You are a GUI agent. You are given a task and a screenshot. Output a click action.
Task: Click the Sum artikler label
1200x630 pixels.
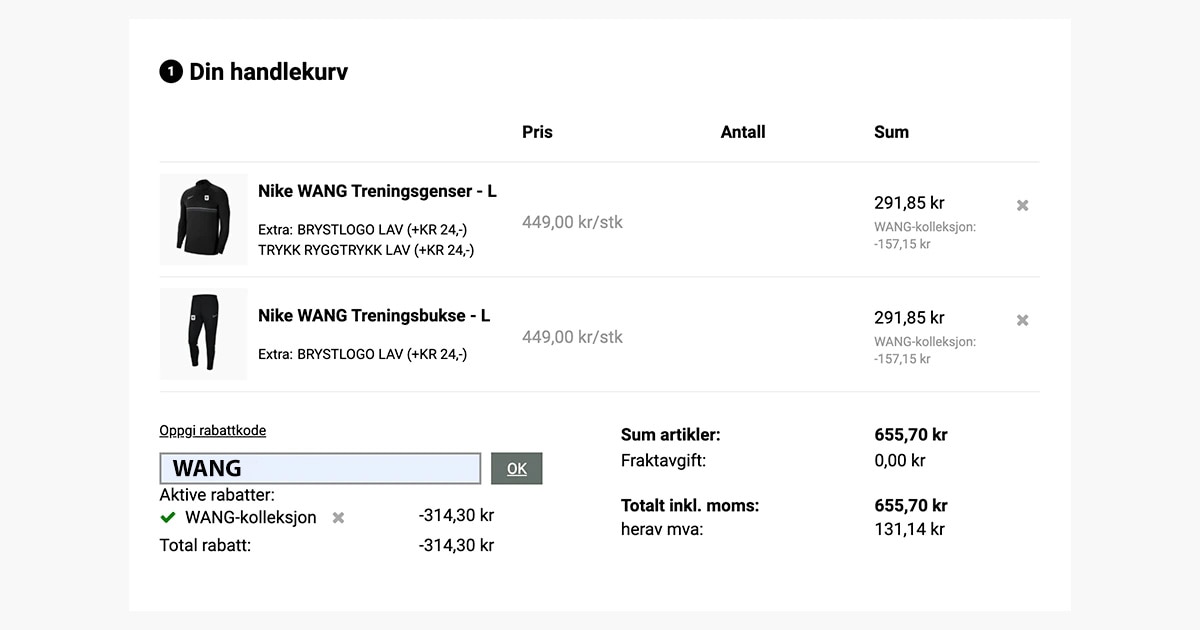671,435
